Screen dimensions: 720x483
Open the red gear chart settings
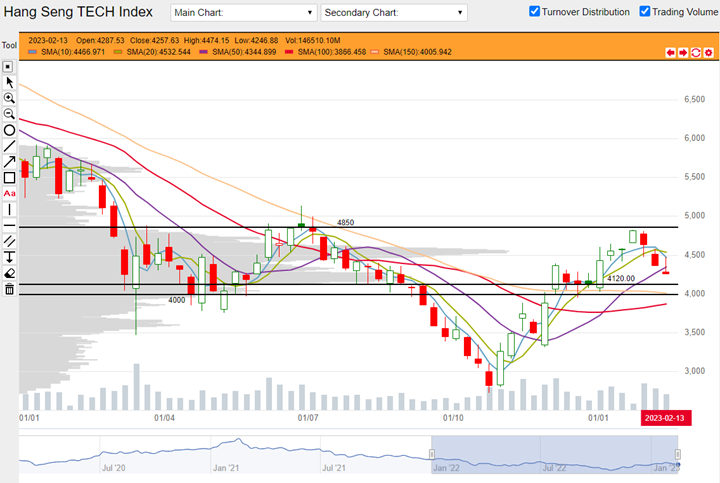[x=709, y=53]
